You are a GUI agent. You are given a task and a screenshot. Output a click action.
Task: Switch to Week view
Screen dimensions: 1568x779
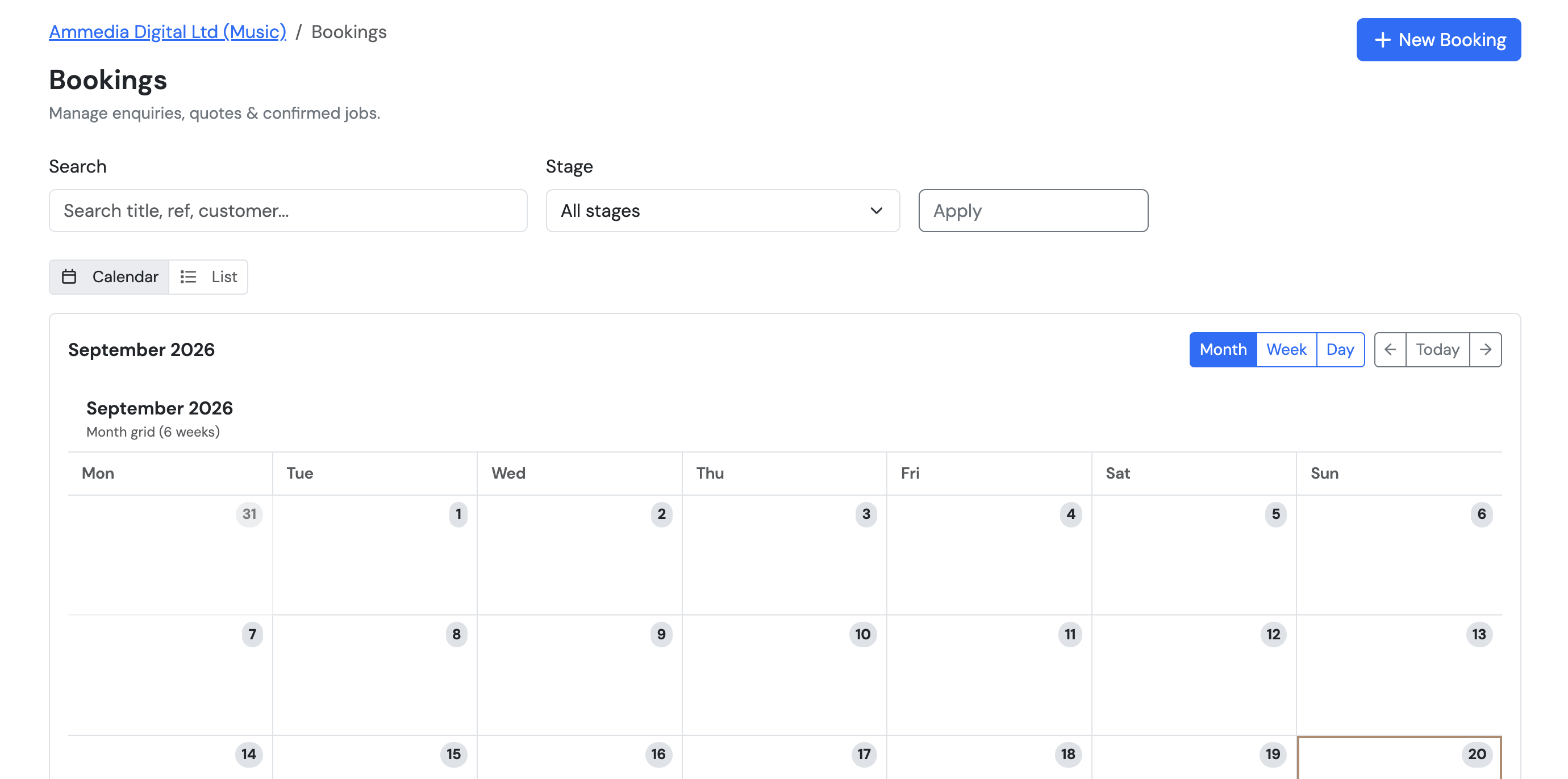pos(1286,349)
